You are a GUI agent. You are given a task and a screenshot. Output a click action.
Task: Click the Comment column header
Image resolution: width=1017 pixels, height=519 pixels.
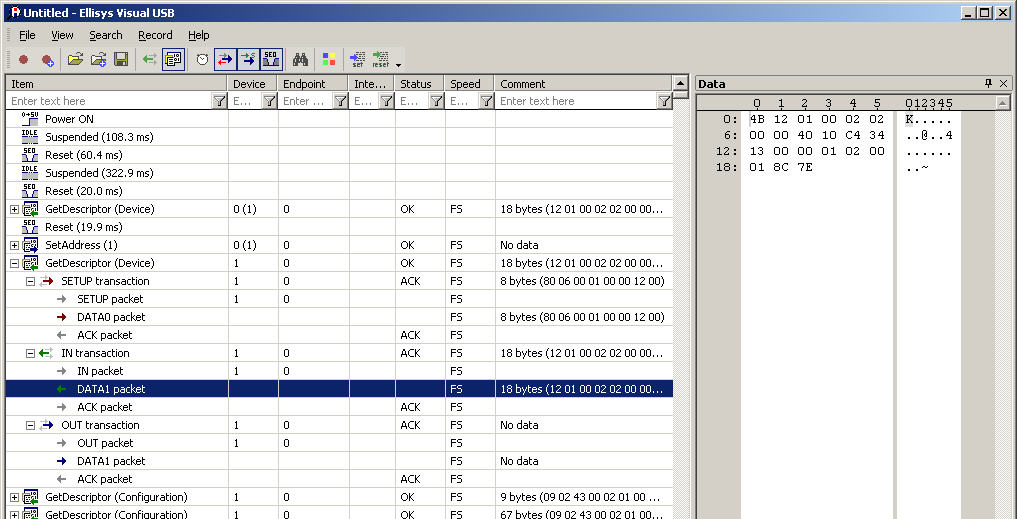[x=583, y=84]
